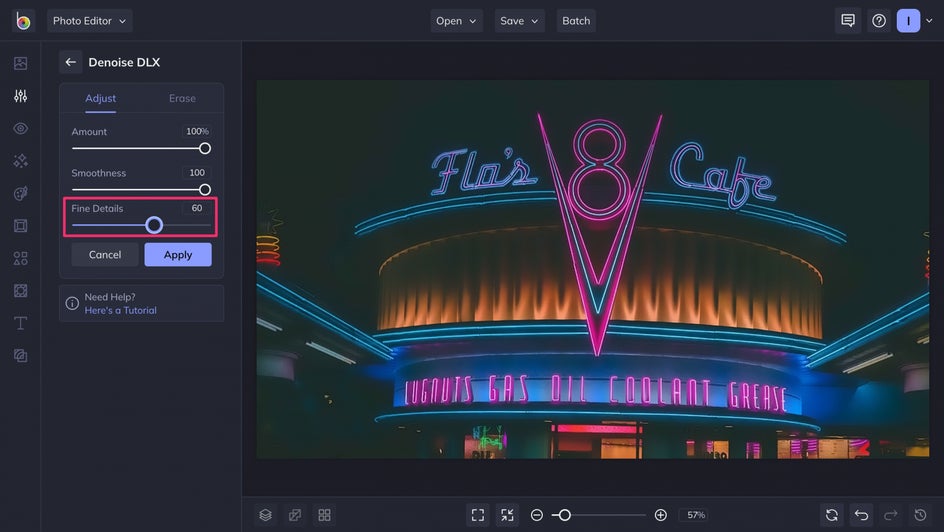Open the help question mark icon
This screenshot has height=532, width=944.
pos(879,21)
